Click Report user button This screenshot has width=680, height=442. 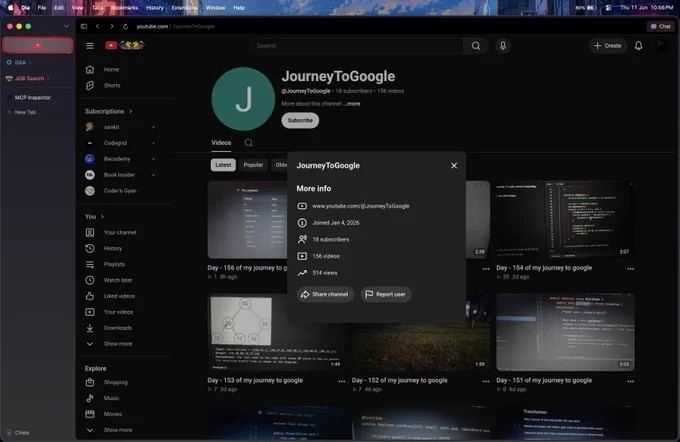coord(386,295)
